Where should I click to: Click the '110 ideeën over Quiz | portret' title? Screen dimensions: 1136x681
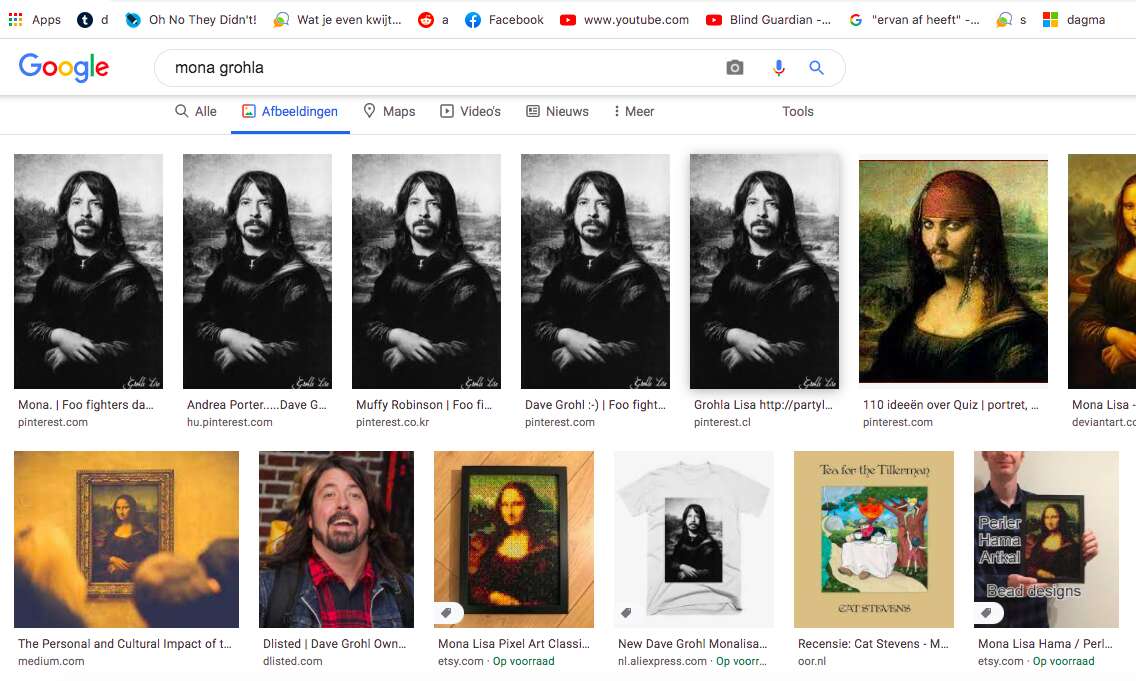click(951, 404)
